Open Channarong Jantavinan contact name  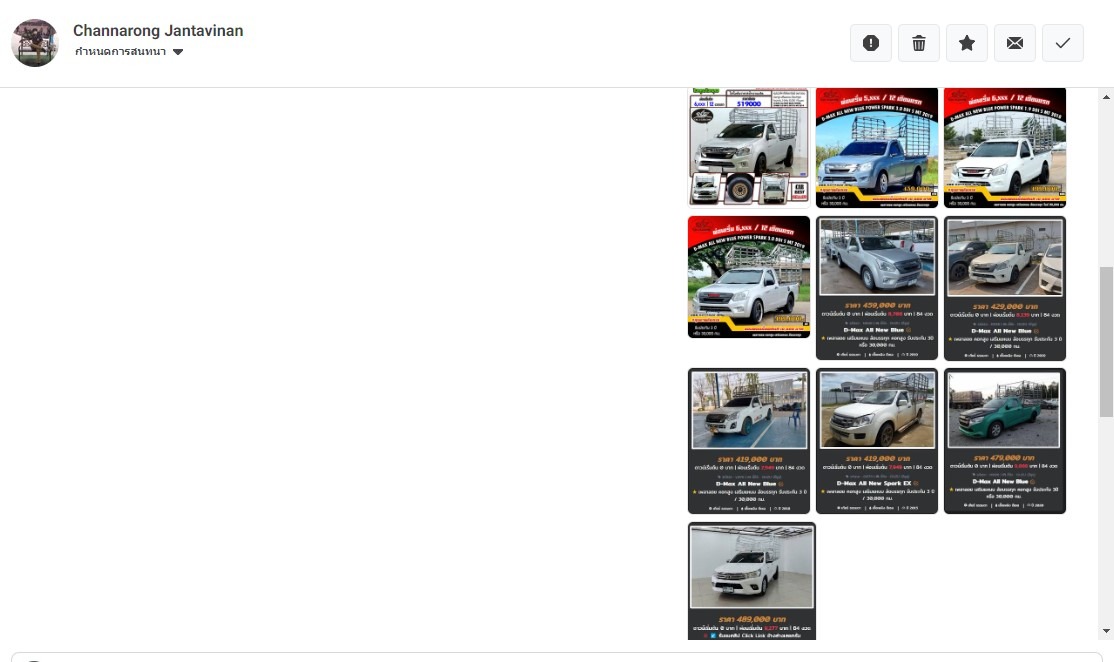(158, 31)
